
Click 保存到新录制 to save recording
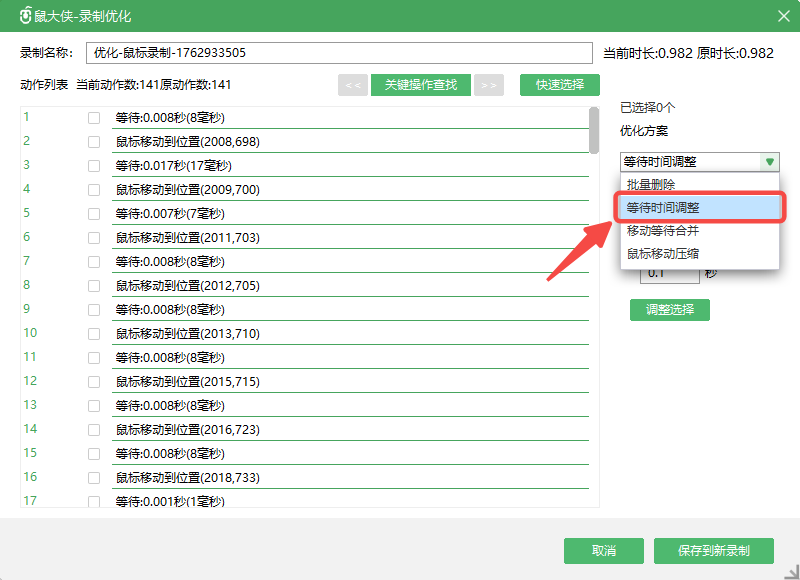[714, 551]
